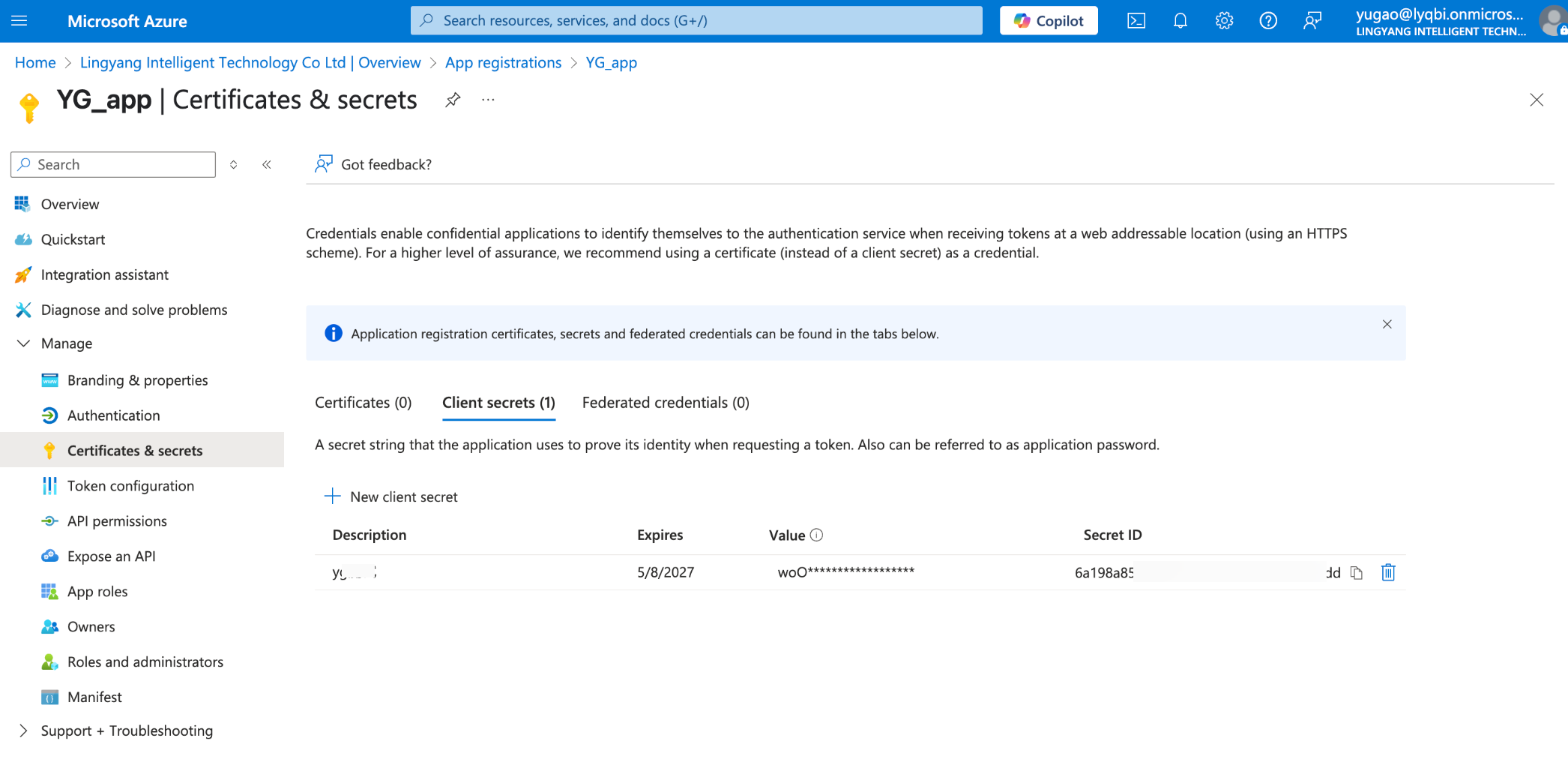The width and height of the screenshot is (1568, 771).
Task: Go to App registrations breadcrumb
Action: [503, 62]
